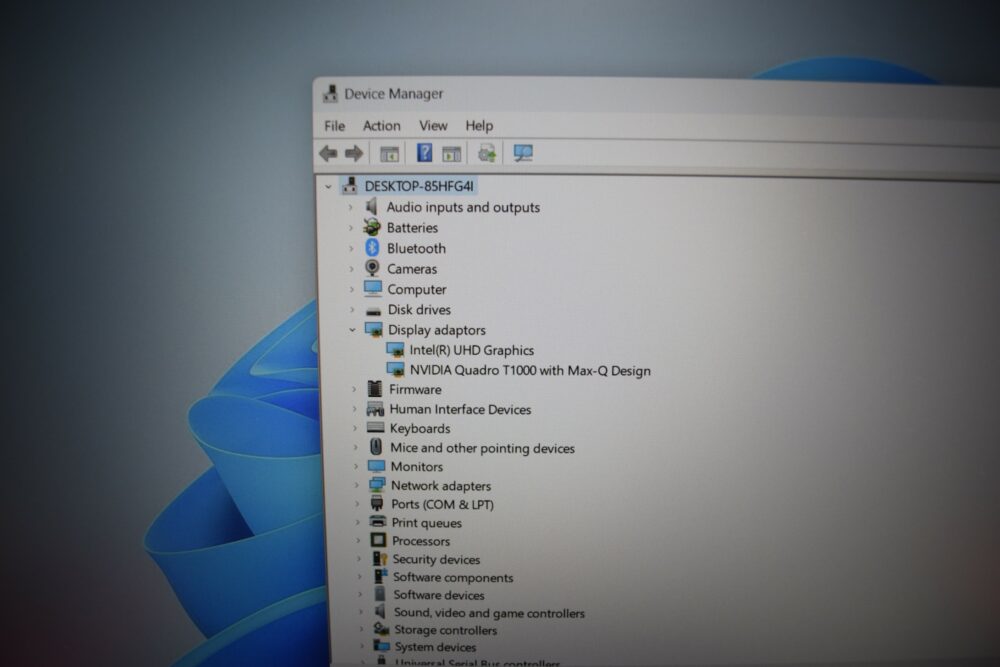Screen dimensions: 1000x667
Task: Click the mouse icon for Mice and pointing devices
Action: [x=376, y=447]
